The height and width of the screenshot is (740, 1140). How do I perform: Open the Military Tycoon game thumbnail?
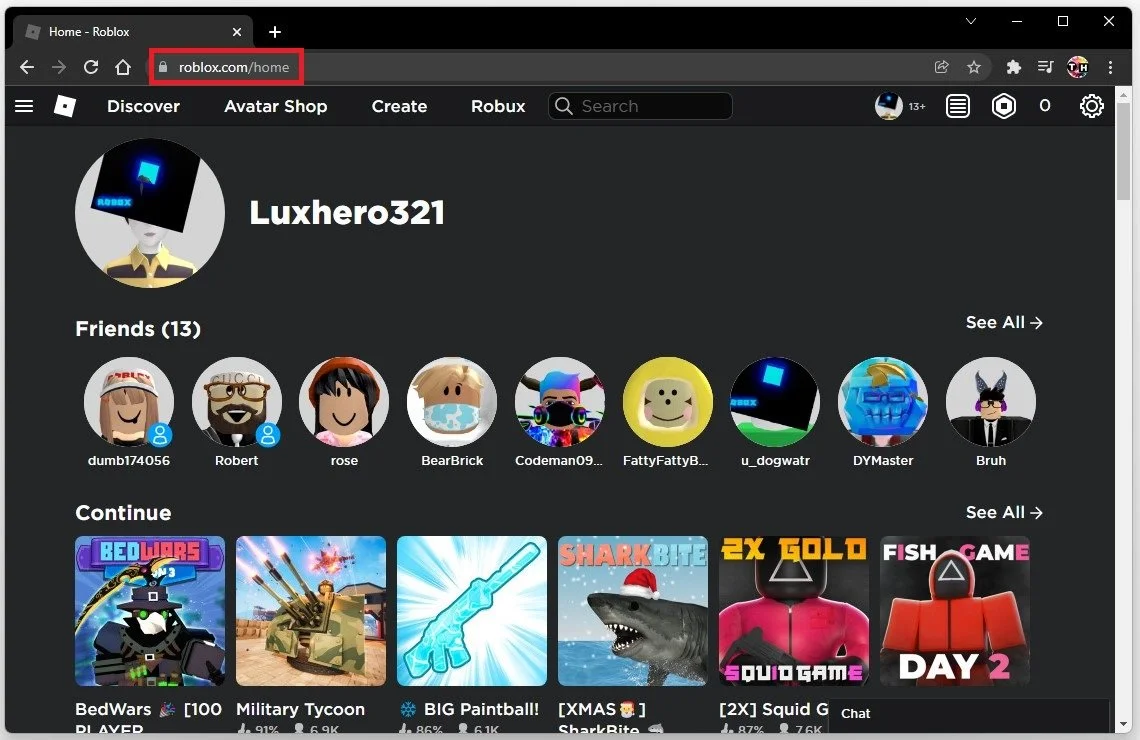pos(311,611)
